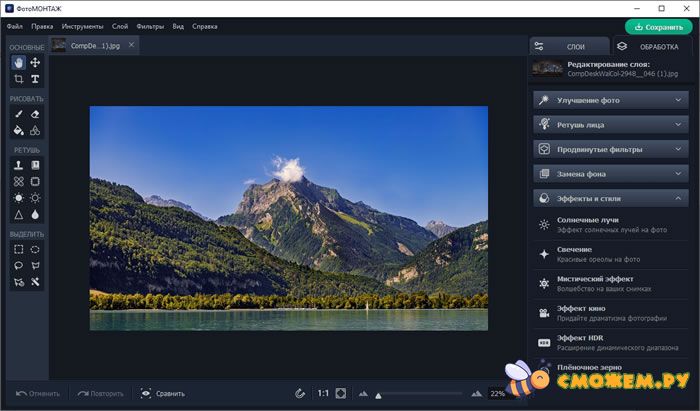Viewport: 700px width, 411px height.
Task: Select the Crop tool
Action: point(19,79)
